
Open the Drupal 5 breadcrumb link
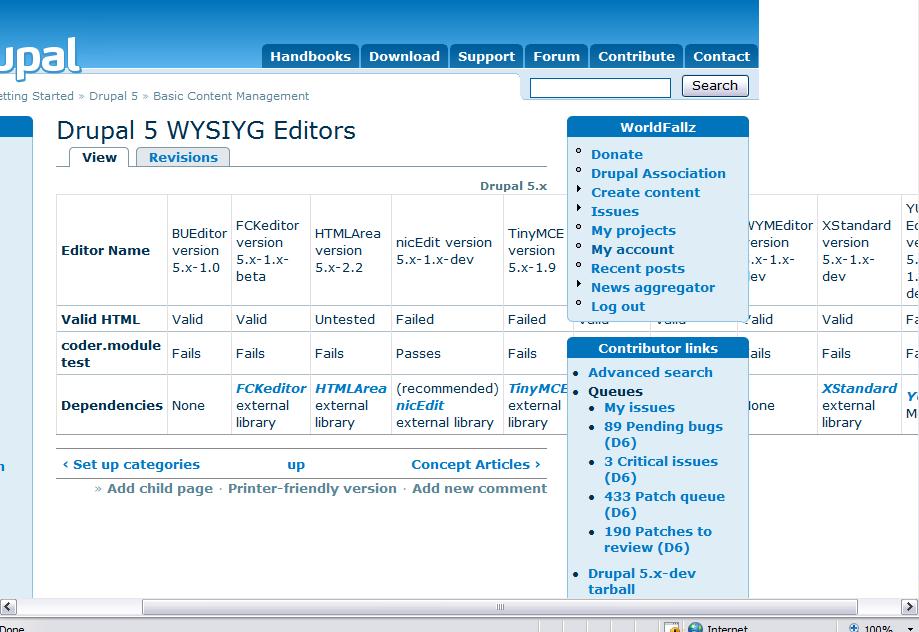pyautogui.click(x=113, y=96)
